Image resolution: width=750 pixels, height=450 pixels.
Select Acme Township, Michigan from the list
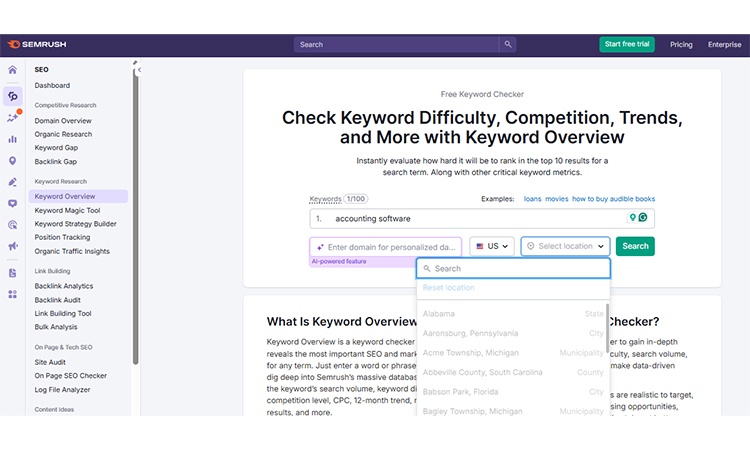512,353
